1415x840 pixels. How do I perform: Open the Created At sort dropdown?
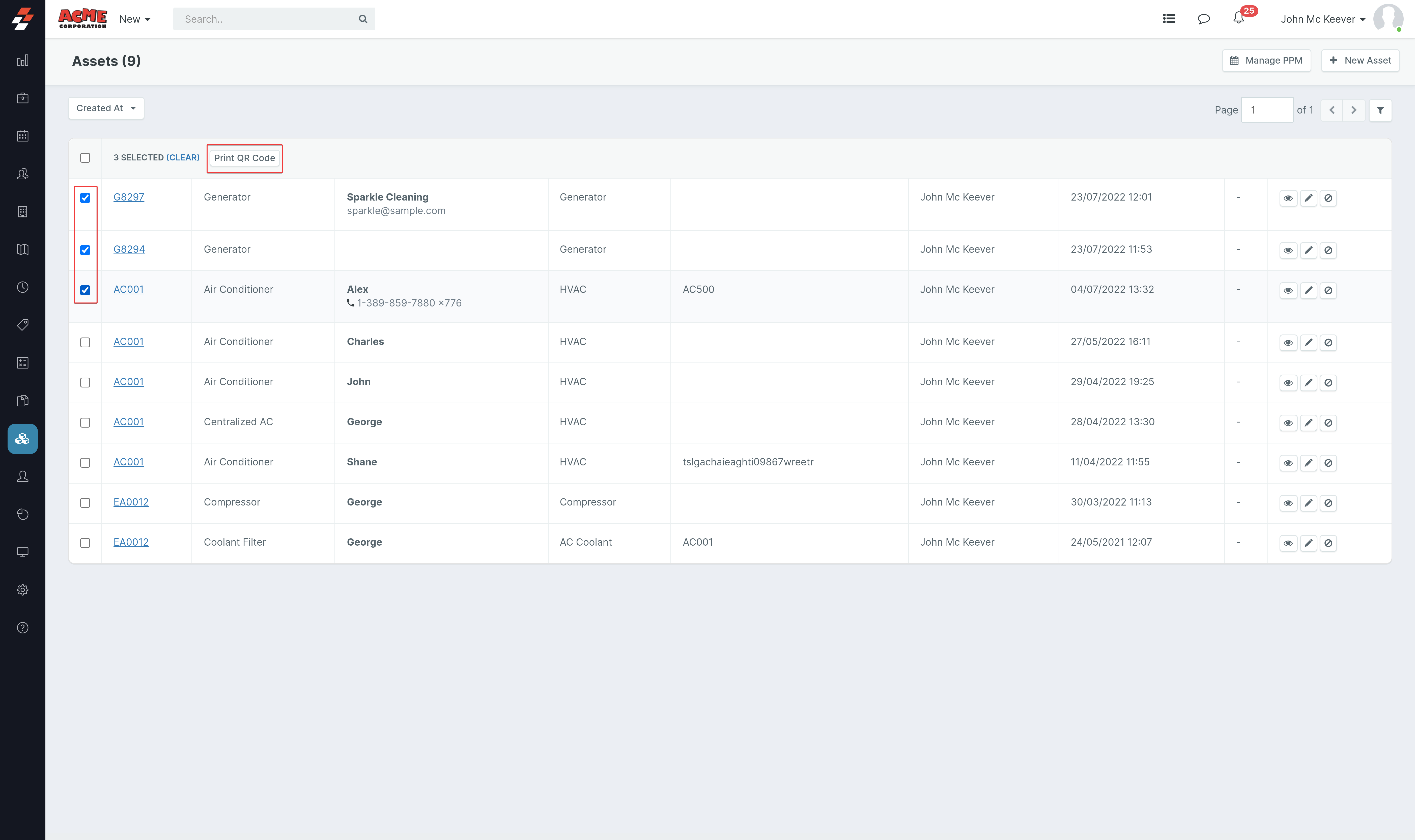coord(106,108)
